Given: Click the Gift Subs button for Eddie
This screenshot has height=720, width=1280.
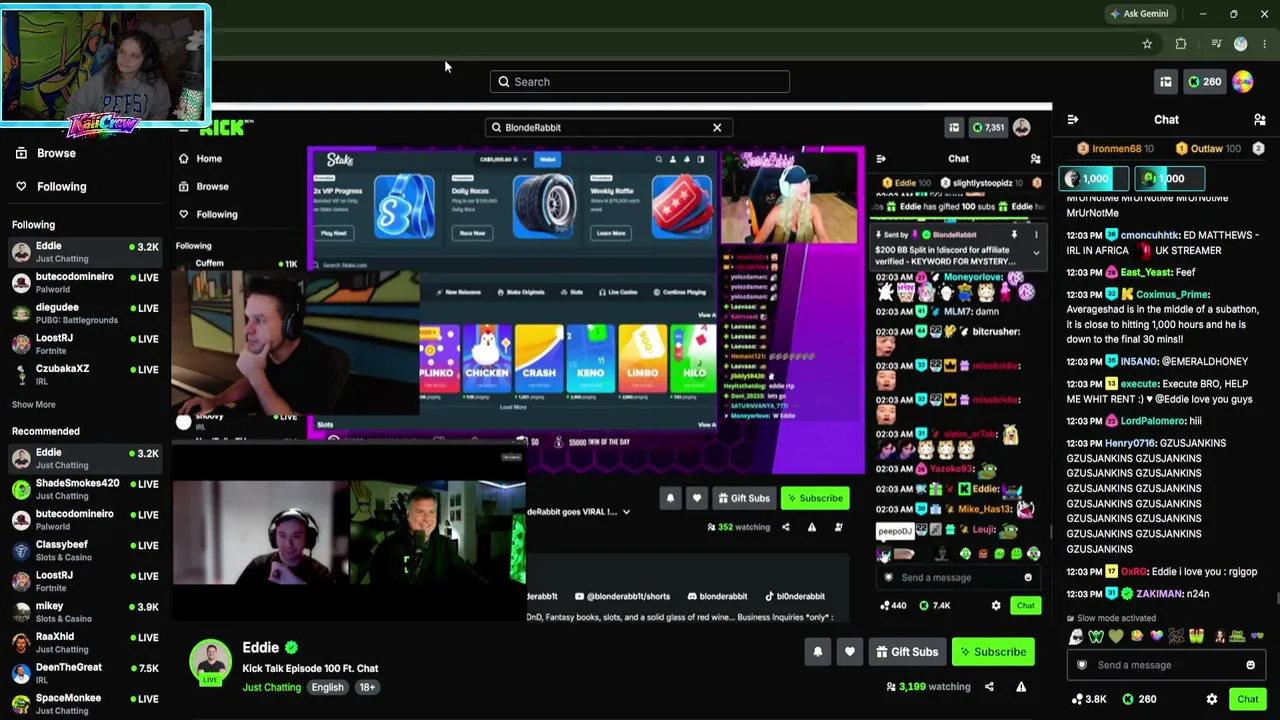Looking at the screenshot, I should pyautogui.click(x=907, y=652).
